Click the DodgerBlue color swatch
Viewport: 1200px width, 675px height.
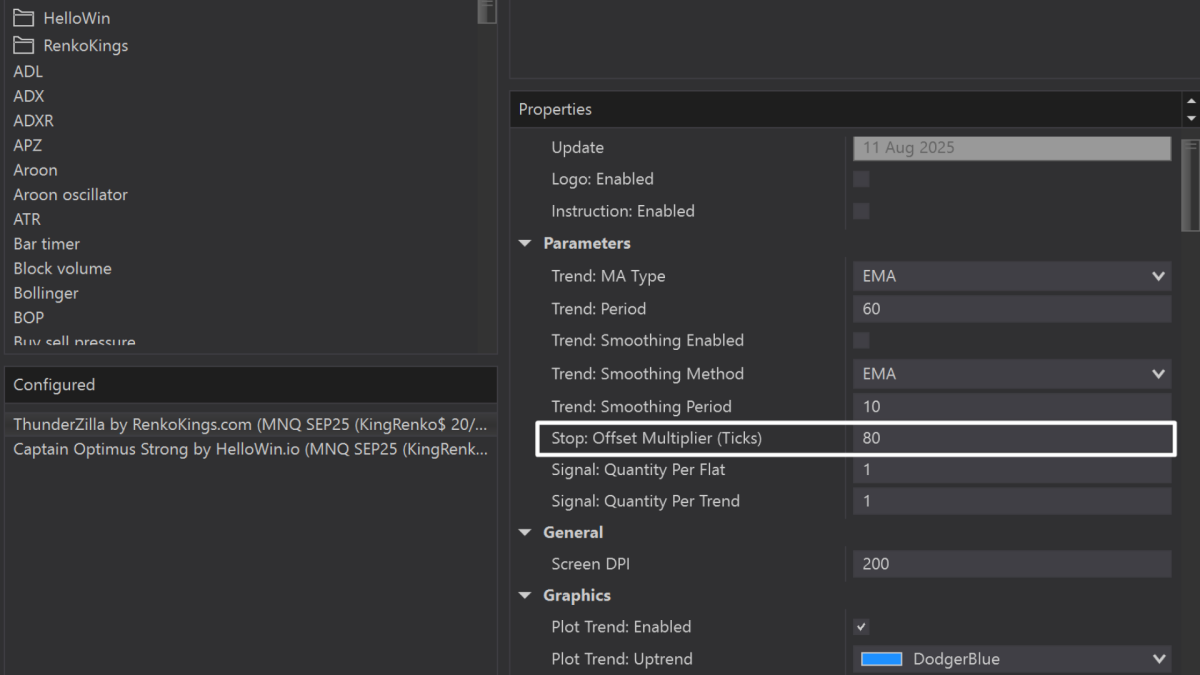pyautogui.click(x=882, y=659)
